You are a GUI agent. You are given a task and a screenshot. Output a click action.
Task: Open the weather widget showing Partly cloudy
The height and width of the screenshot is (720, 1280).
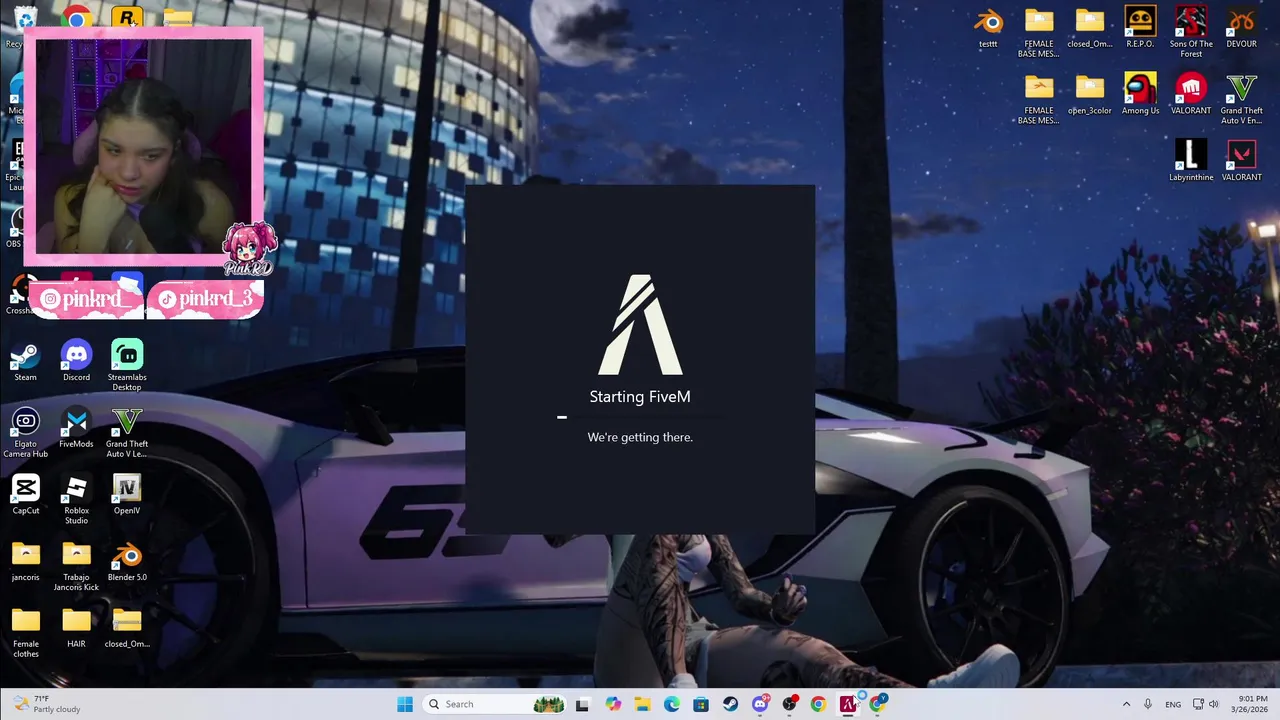pos(48,704)
